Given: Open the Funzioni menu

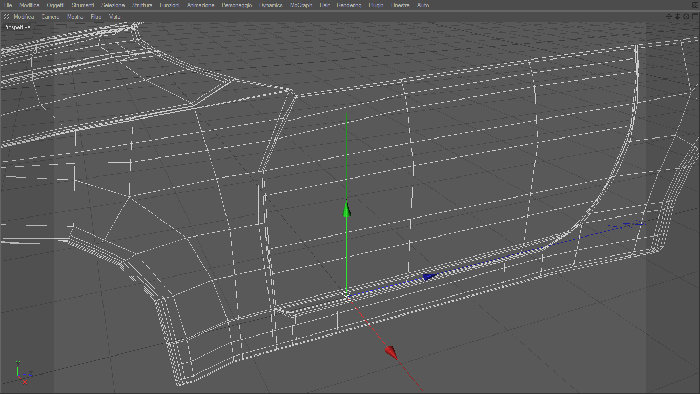Looking at the screenshot, I should pyautogui.click(x=169, y=5).
